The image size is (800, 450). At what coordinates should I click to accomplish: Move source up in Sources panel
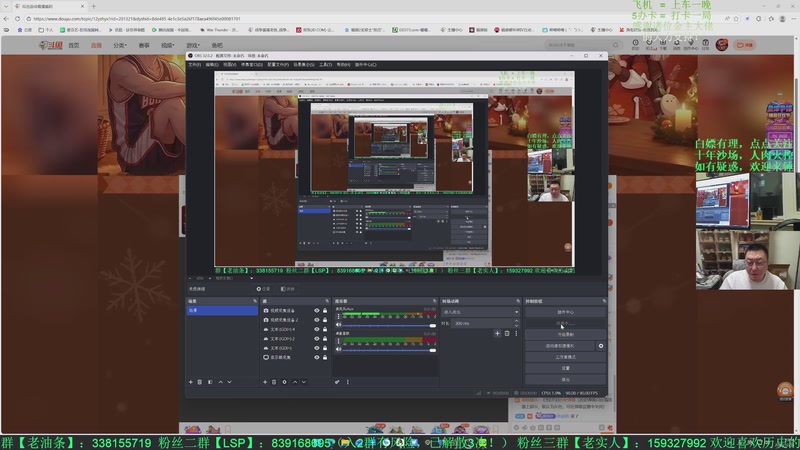pos(294,382)
